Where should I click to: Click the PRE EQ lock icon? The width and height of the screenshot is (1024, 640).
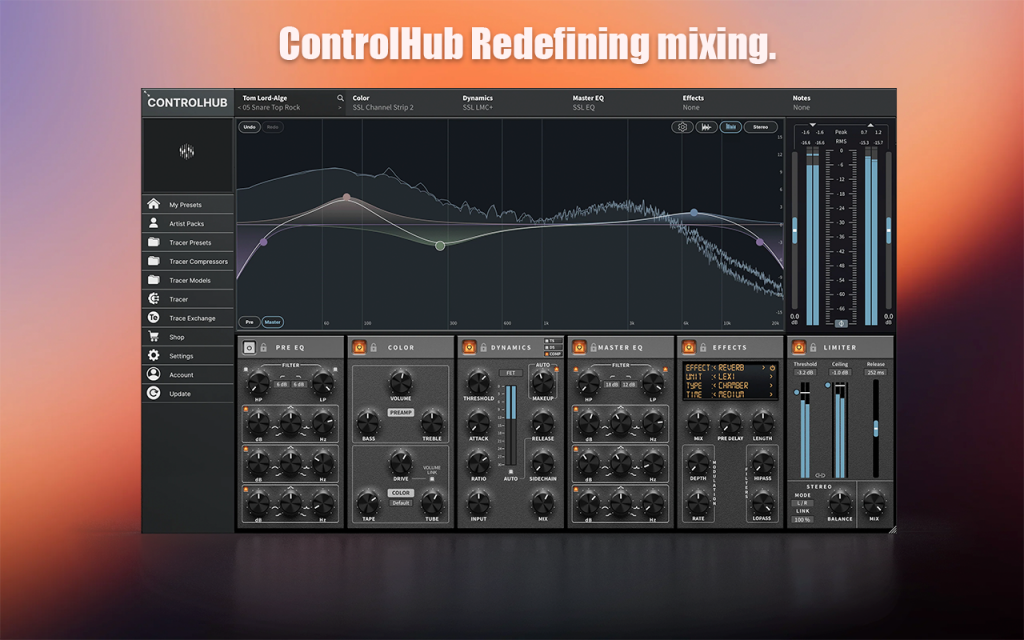[264, 347]
